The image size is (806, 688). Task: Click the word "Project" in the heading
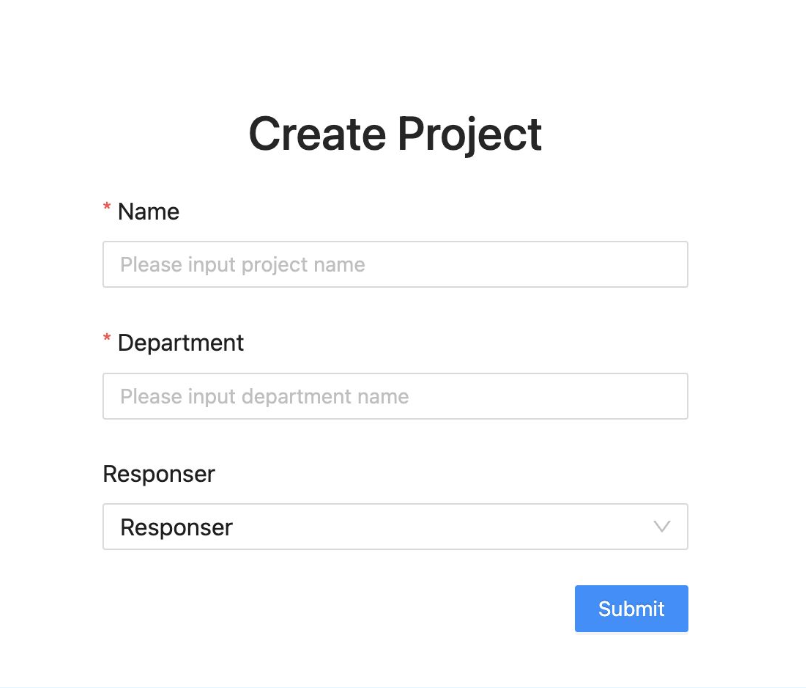[x=469, y=135]
